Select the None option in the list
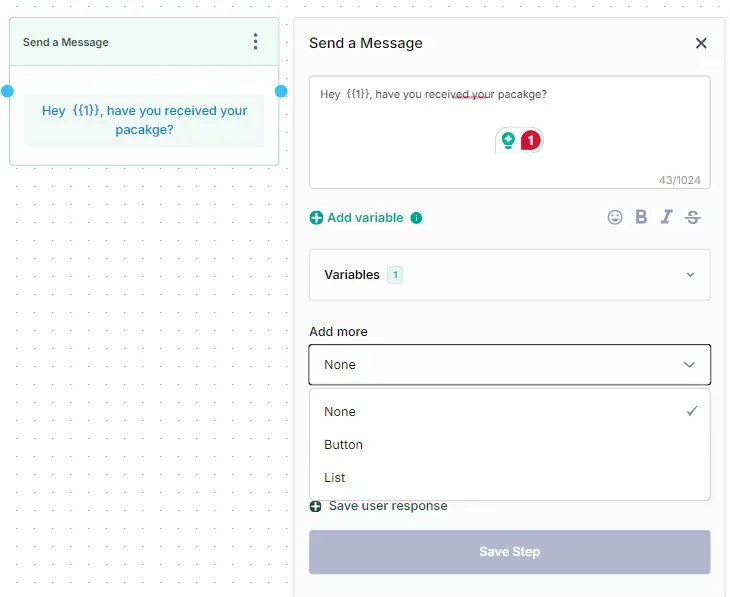Viewport: 730px width, 597px height. [340, 411]
